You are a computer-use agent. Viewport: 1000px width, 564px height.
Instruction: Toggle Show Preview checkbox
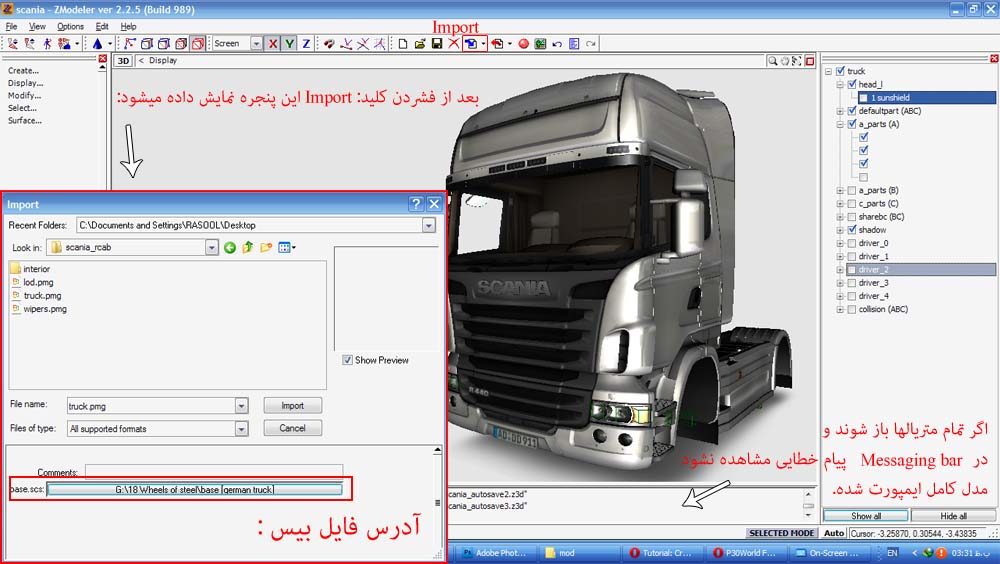point(348,360)
